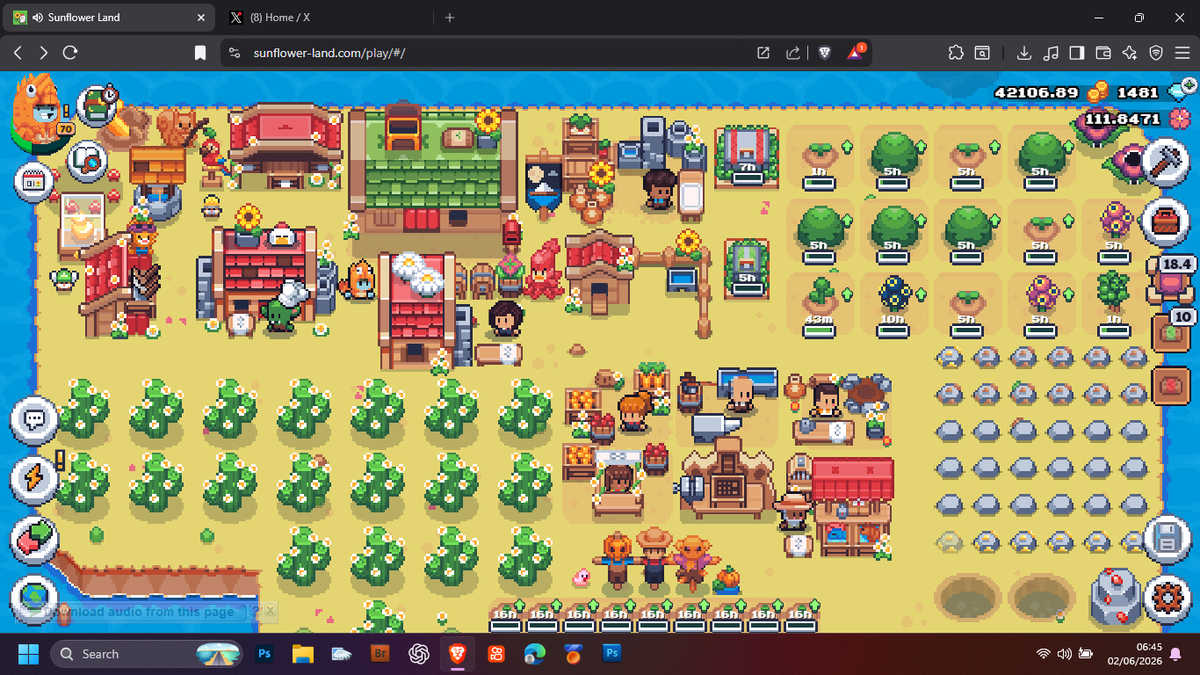The height and width of the screenshot is (675, 1200).
Task: Share this page from address bar
Action: coord(793,52)
